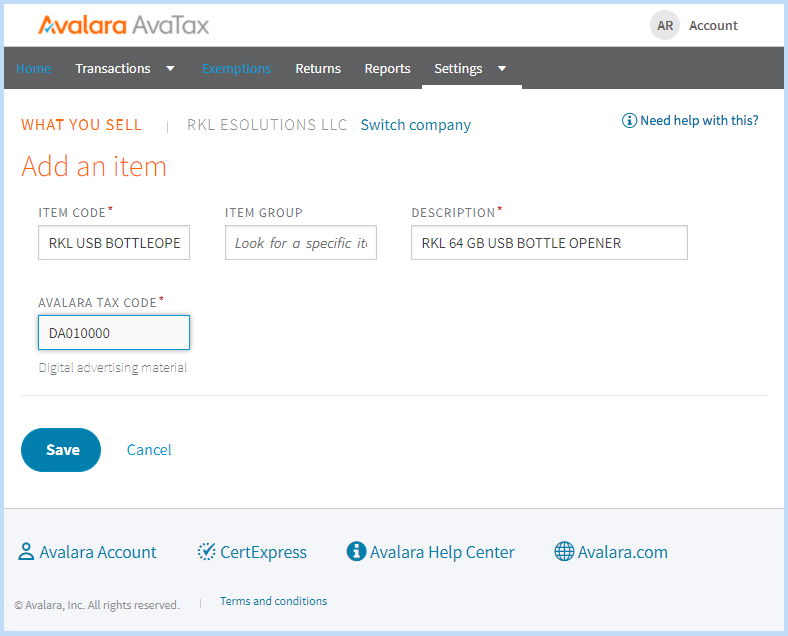
Task: Focus the Avalara Tax Code field
Action: point(114,333)
